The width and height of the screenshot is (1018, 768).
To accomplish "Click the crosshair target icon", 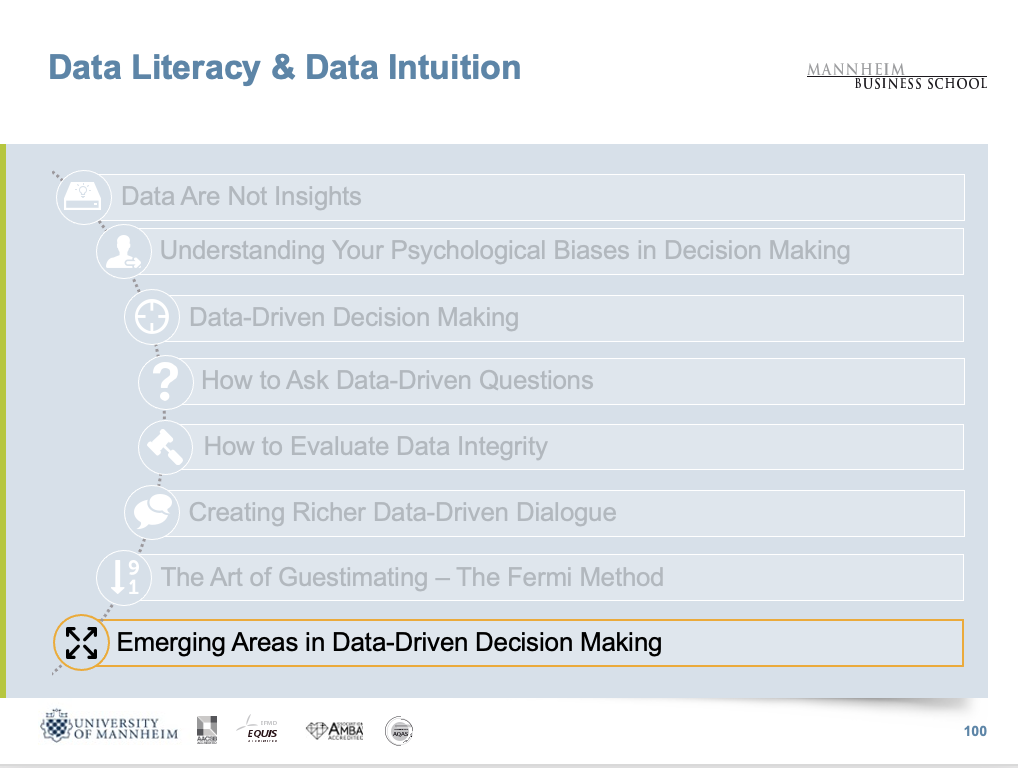I will (151, 317).
